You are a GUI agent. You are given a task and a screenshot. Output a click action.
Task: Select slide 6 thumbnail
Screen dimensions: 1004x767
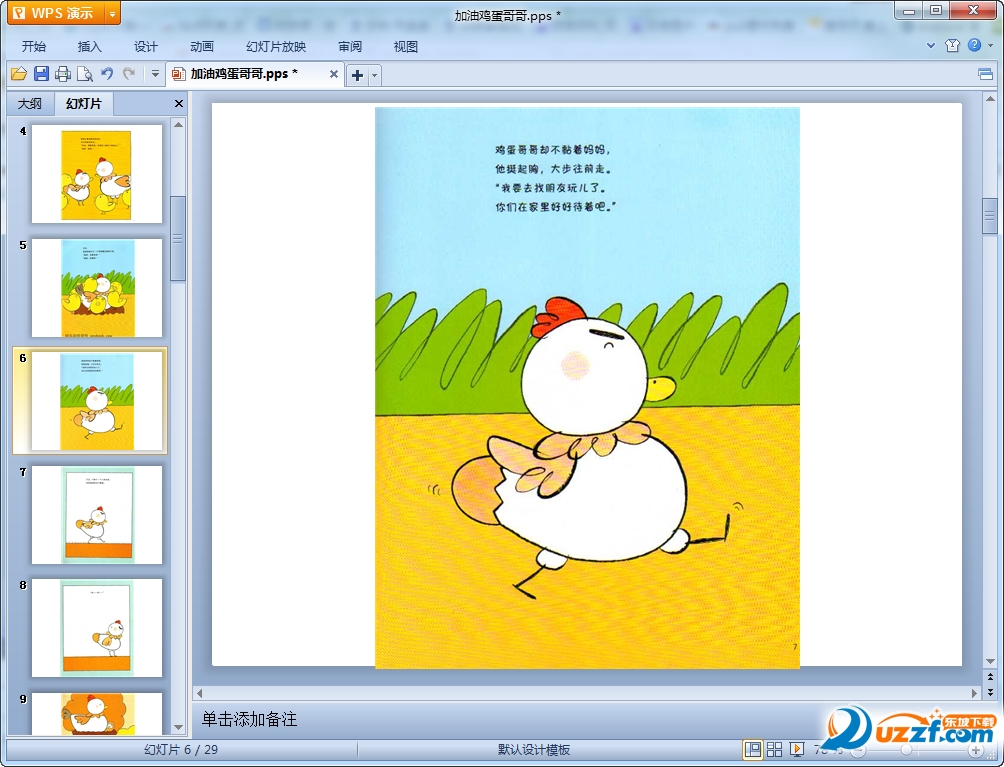(97, 401)
